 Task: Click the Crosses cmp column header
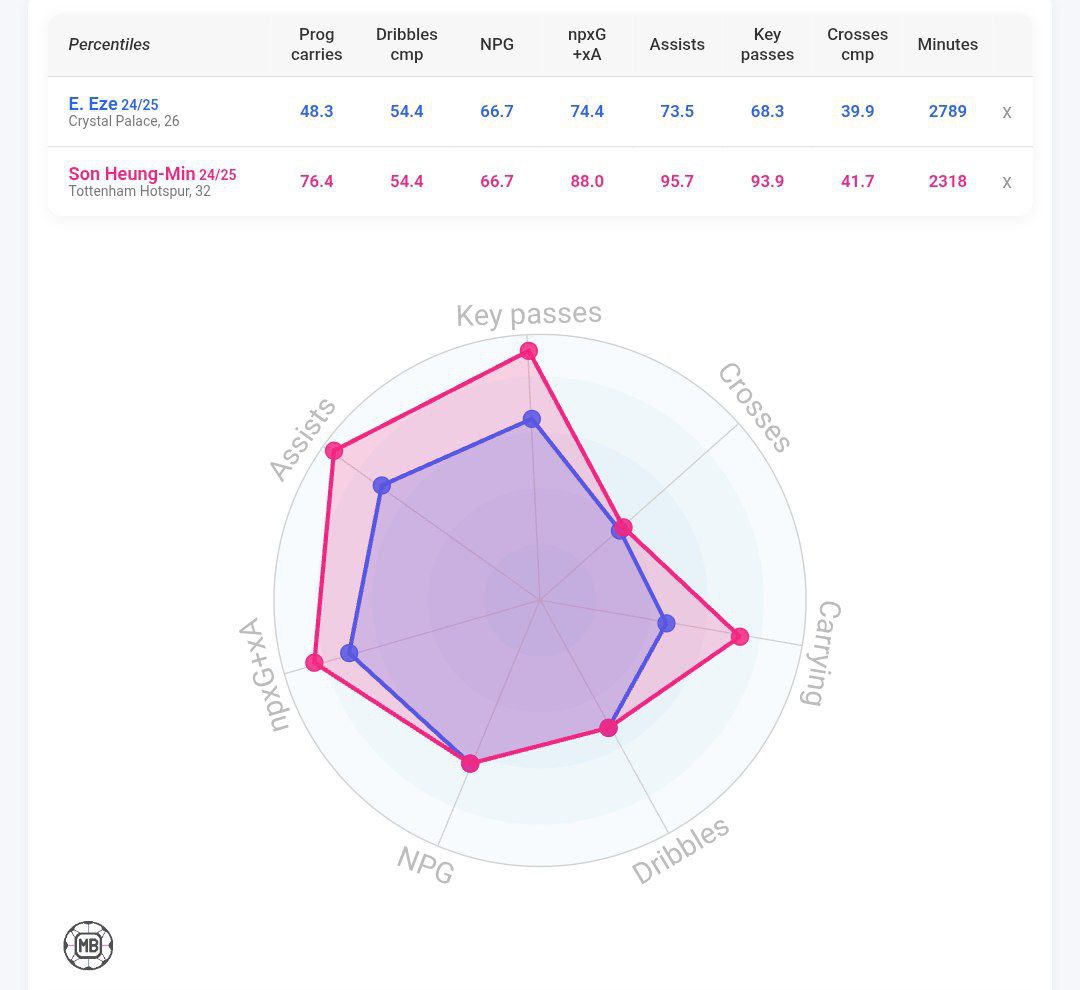[x=857, y=44]
